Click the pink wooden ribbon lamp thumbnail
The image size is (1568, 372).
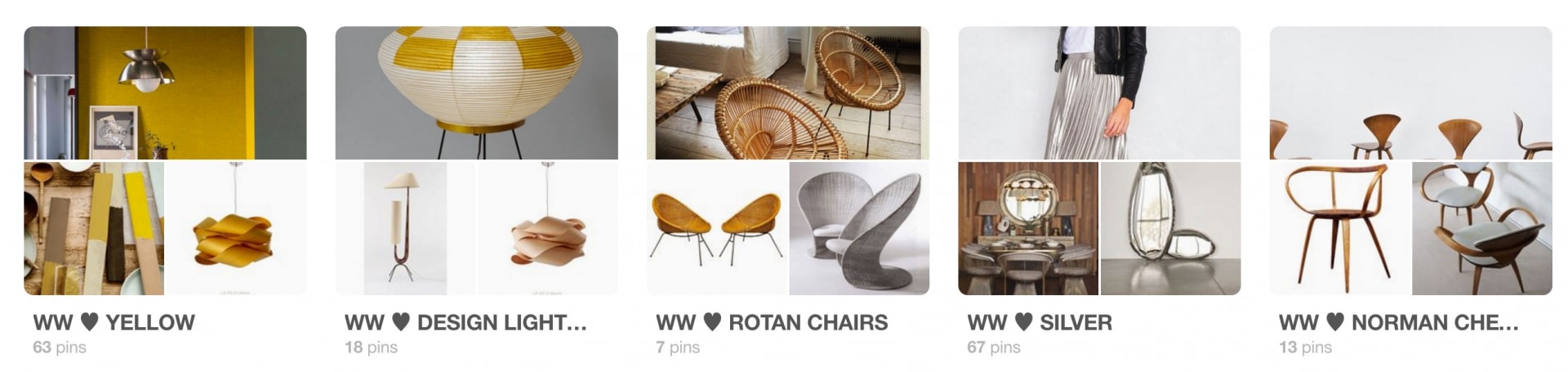tap(548, 228)
